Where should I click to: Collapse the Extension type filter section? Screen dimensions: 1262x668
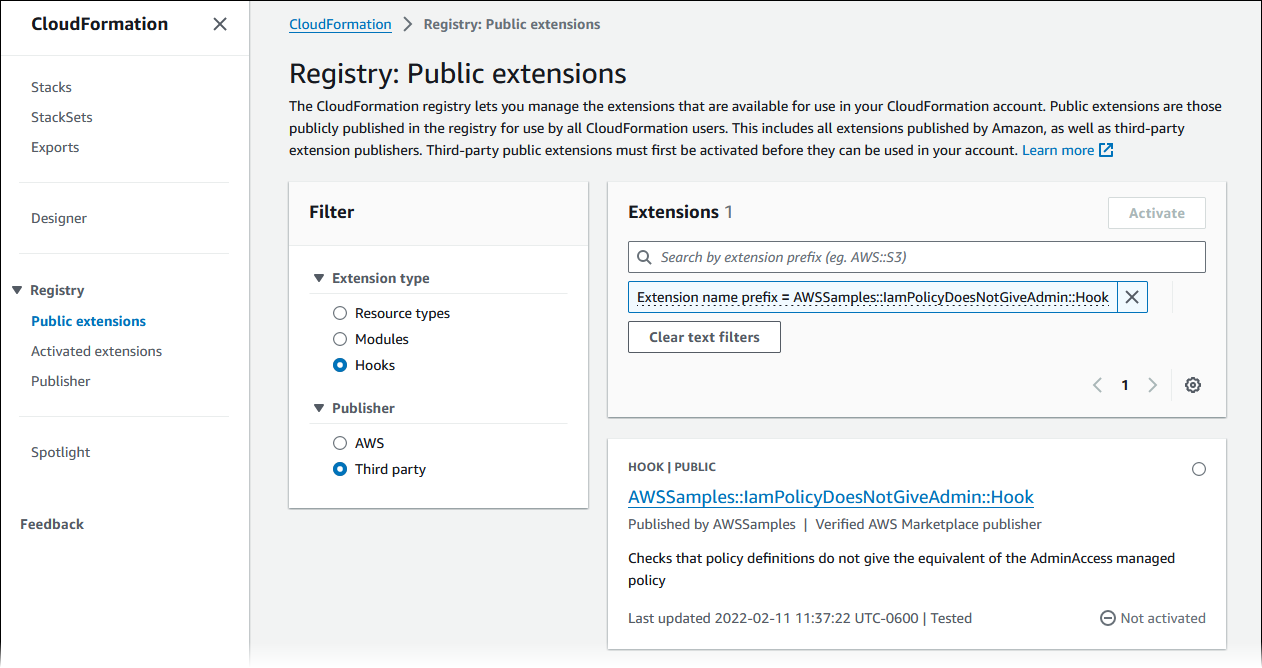(319, 278)
